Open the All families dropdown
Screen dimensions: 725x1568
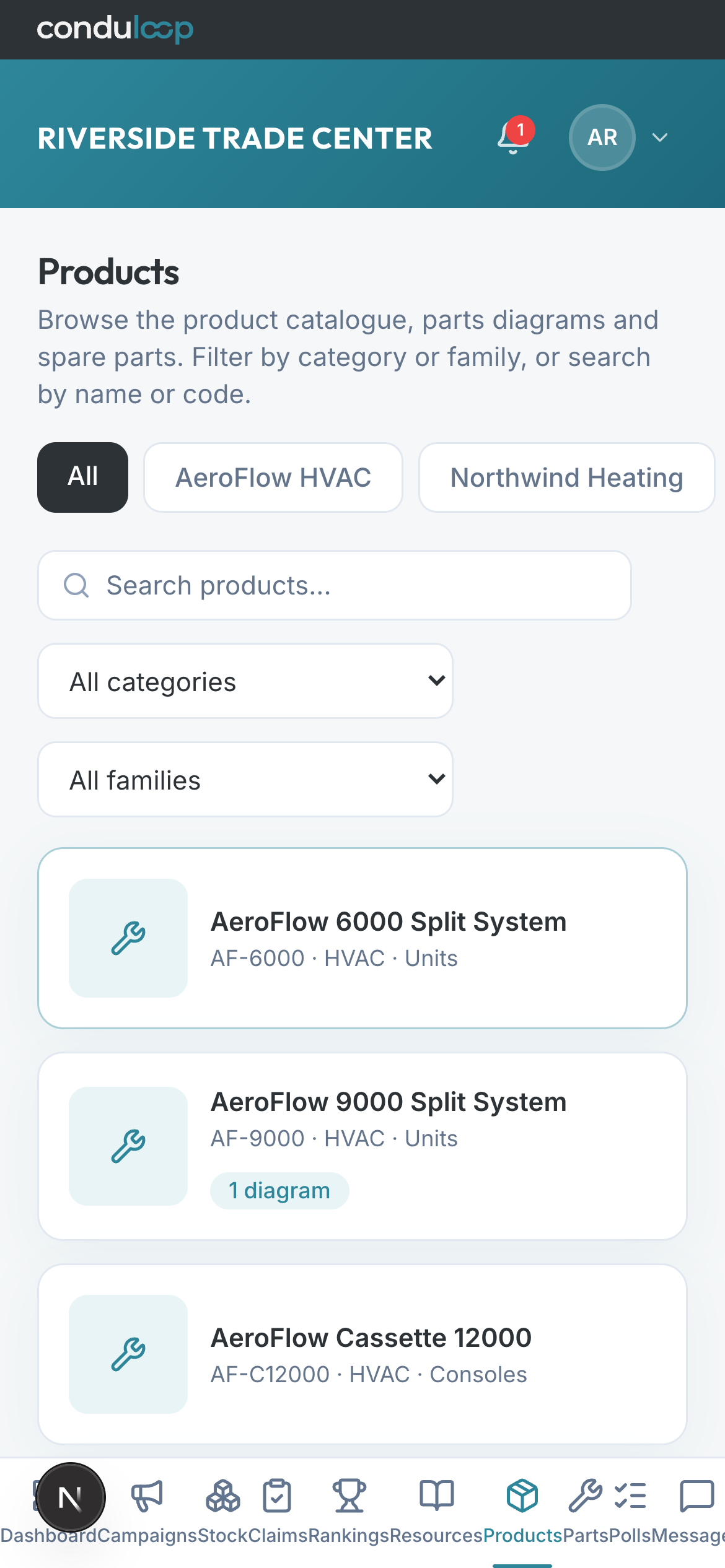point(245,780)
